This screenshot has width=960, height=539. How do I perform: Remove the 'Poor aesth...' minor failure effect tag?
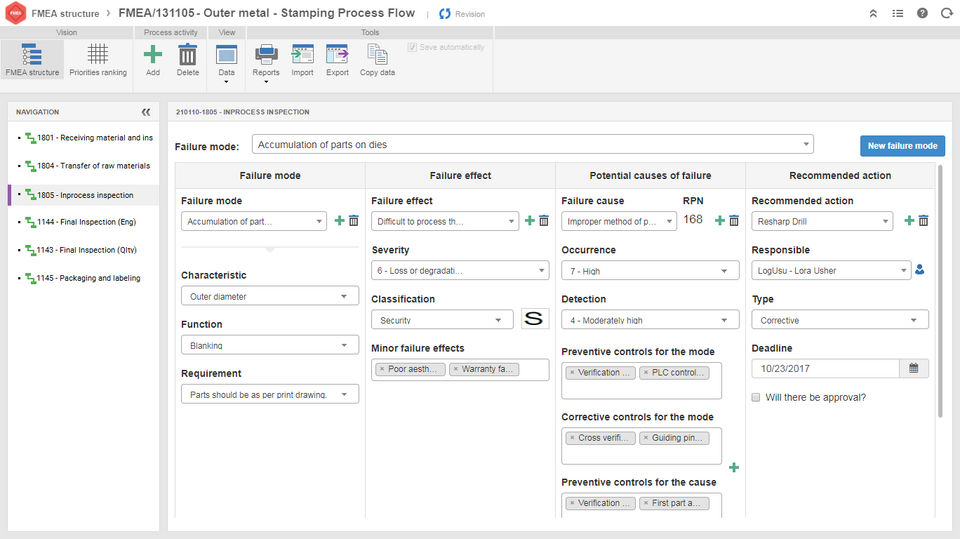click(382, 370)
